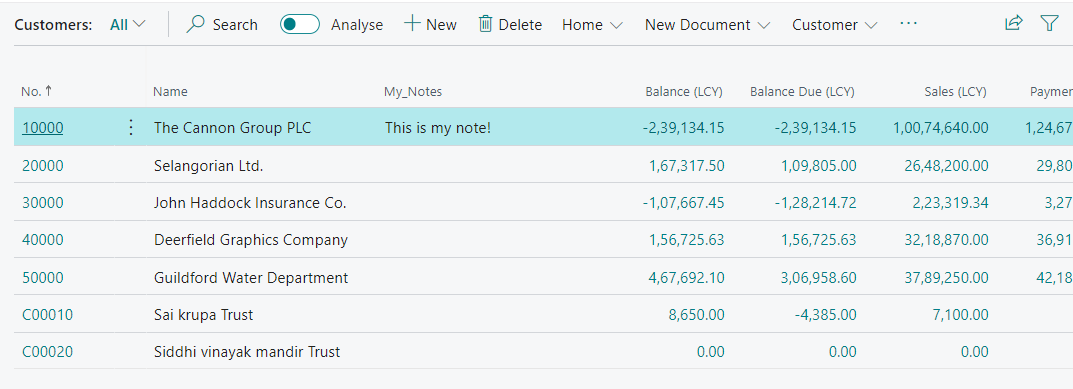The height and width of the screenshot is (389, 1073).
Task: Expand the Home menu
Action: (x=593, y=25)
